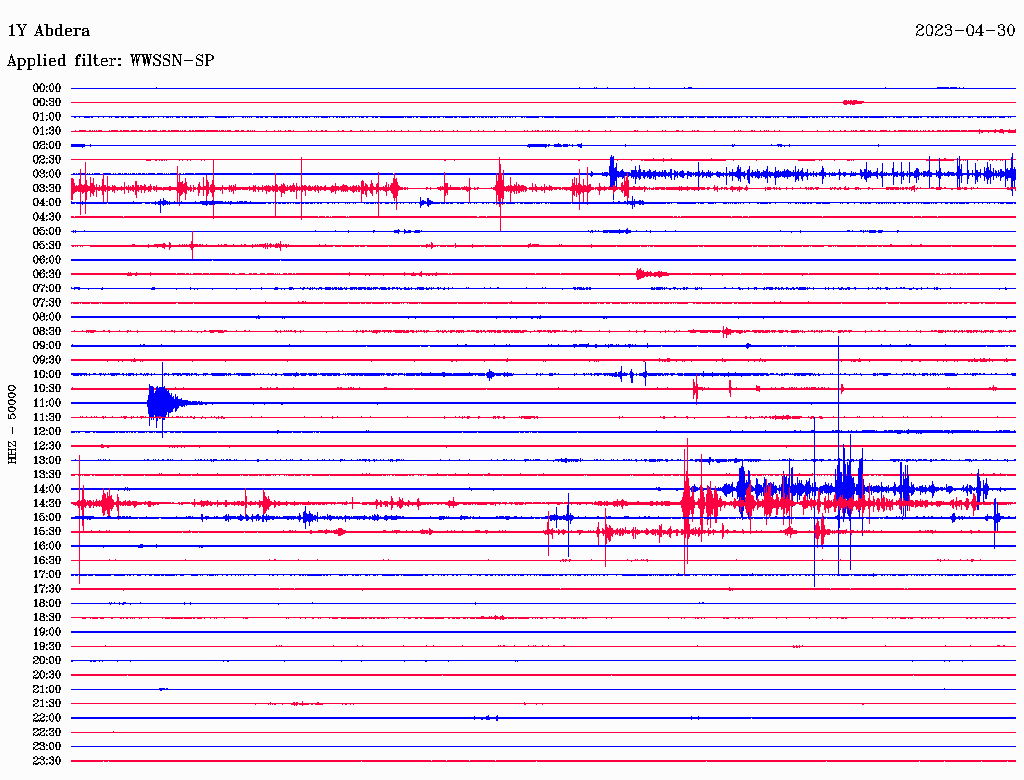The image size is (1024, 780).
Task: Click the station title '1Y Abdera'
Action: (48, 31)
